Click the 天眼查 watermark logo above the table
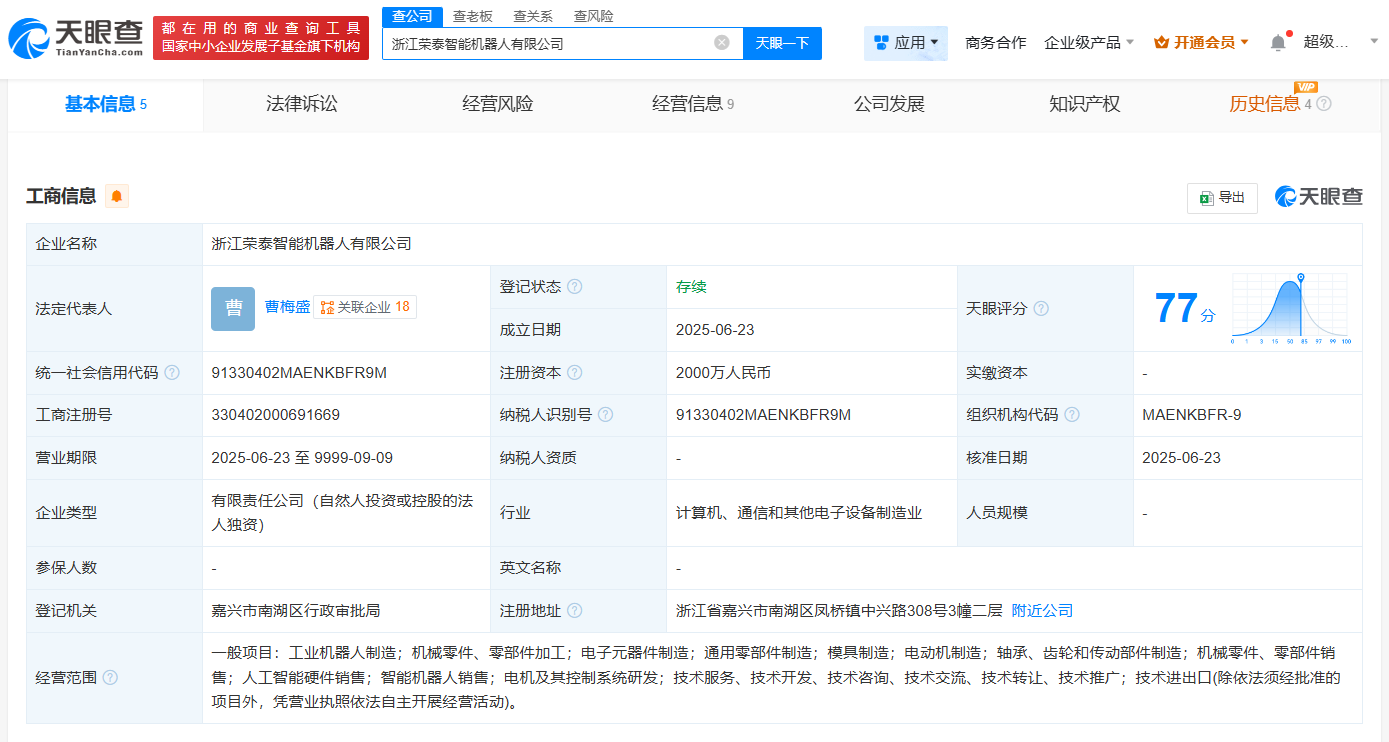This screenshot has width=1389, height=742. click(x=1317, y=196)
